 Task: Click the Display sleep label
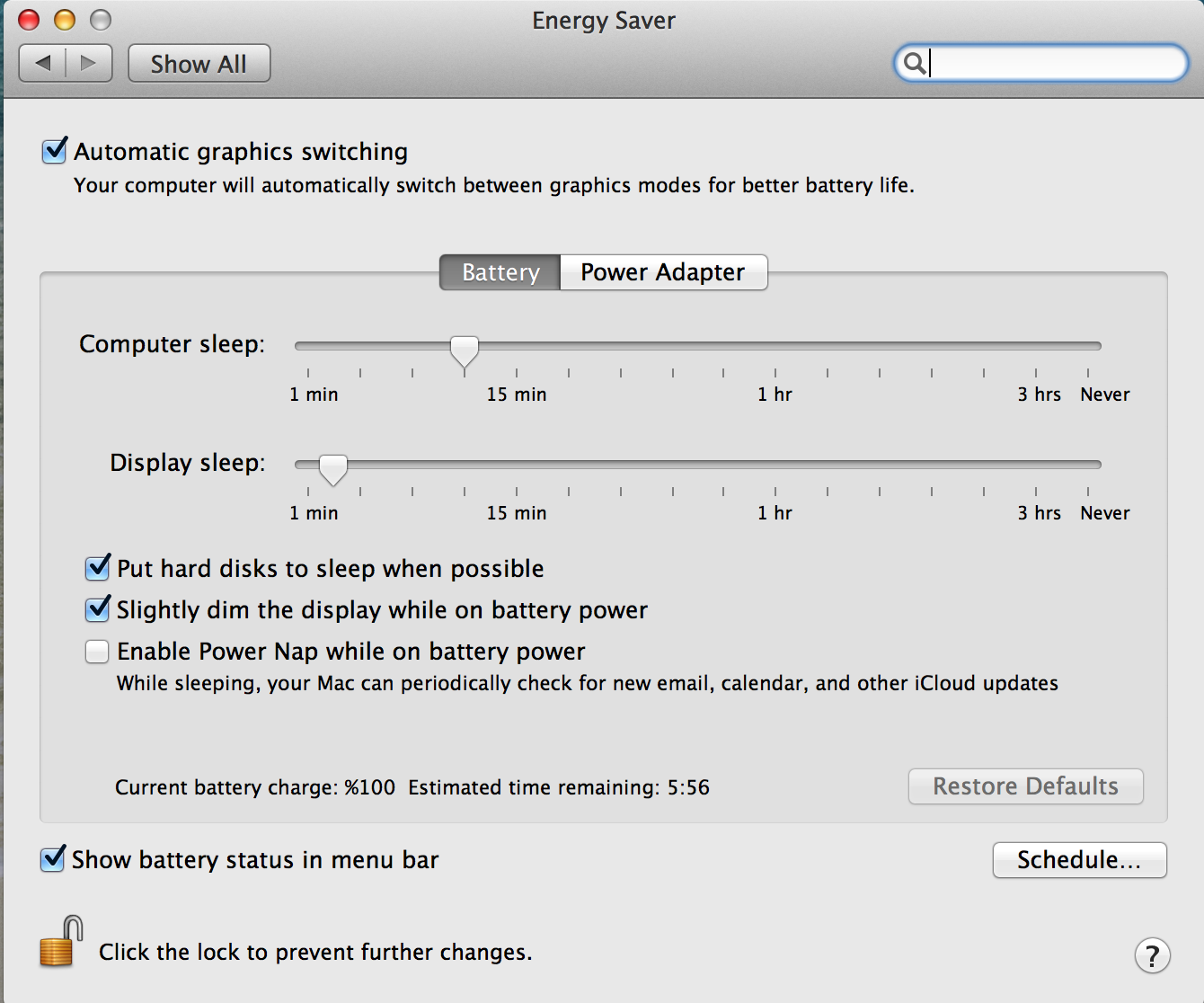(x=188, y=463)
